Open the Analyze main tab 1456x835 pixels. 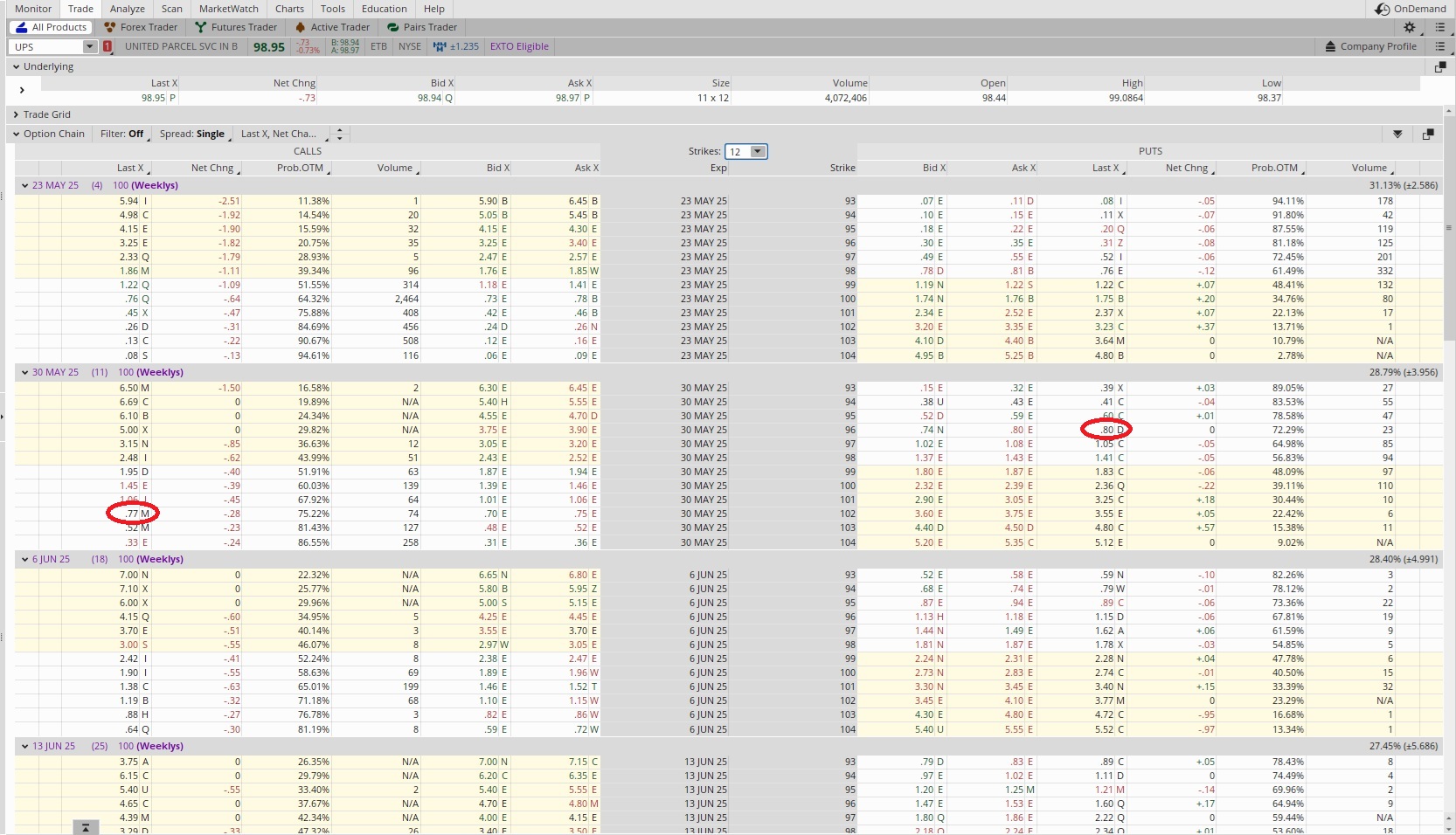(x=128, y=9)
